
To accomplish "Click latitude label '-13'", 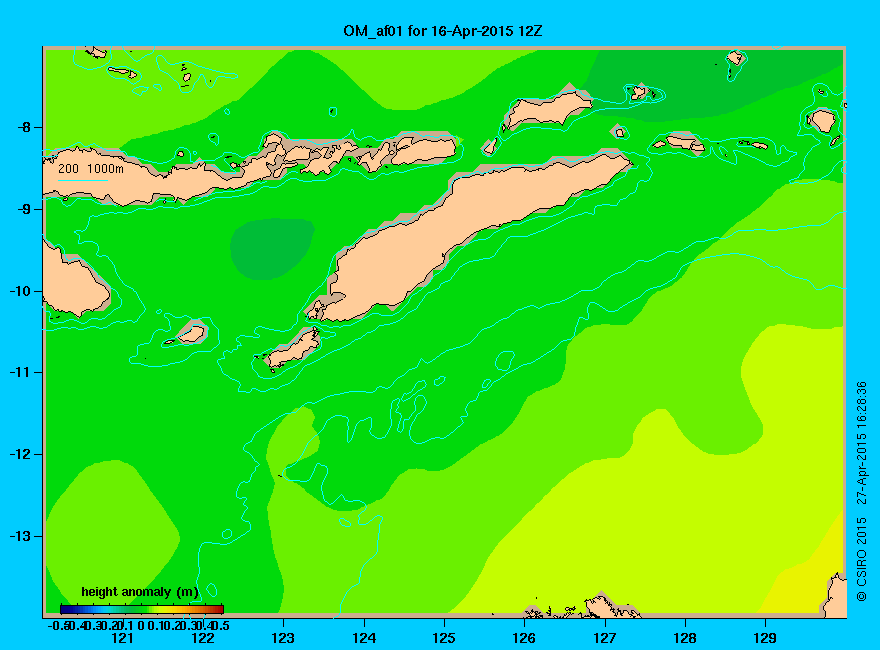I will pos(20,536).
